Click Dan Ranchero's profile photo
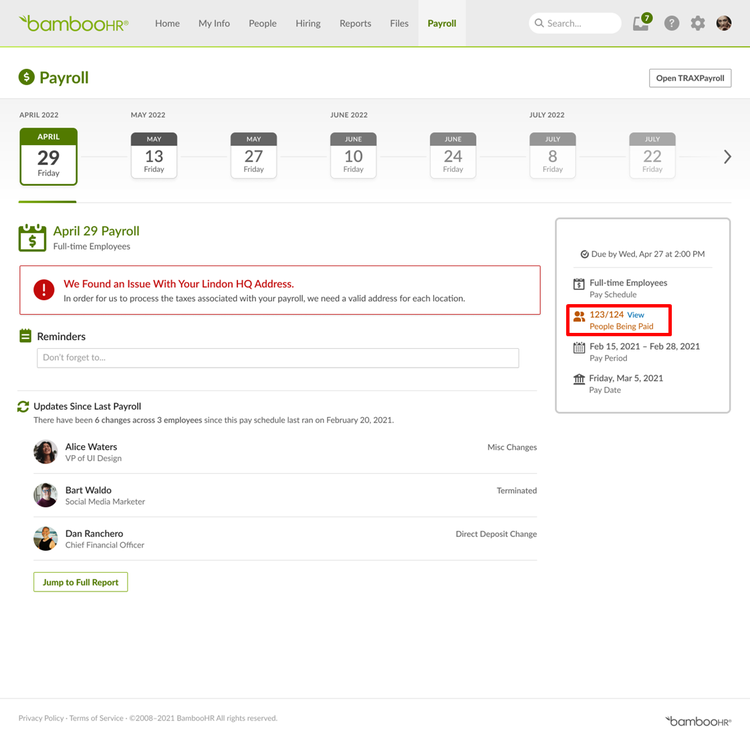The height and width of the screenshot is (752, 750). [x=46, y=539]
